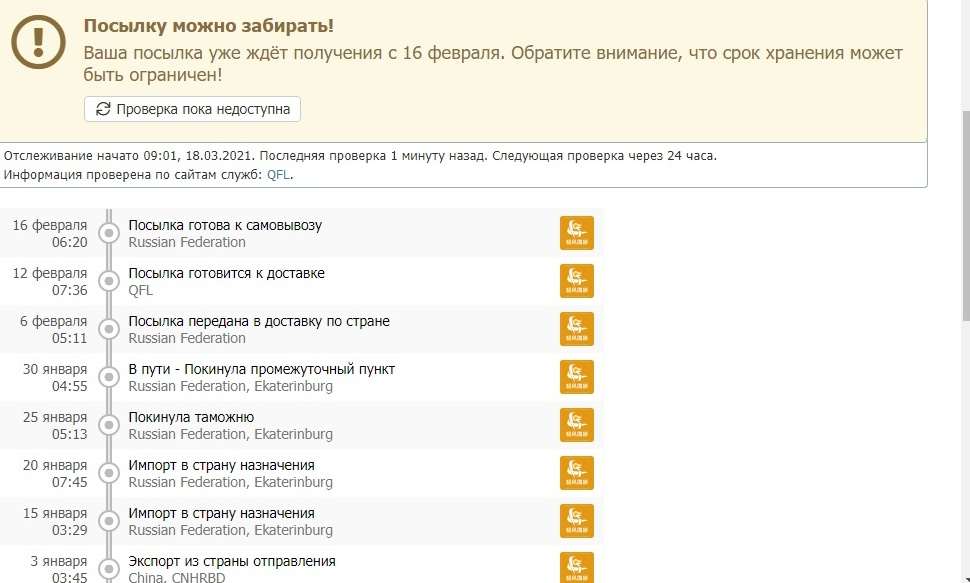Click the carrier logo beside 'Посылка готовится к доставке'
970x583 pixels.
tap(577, 281)
